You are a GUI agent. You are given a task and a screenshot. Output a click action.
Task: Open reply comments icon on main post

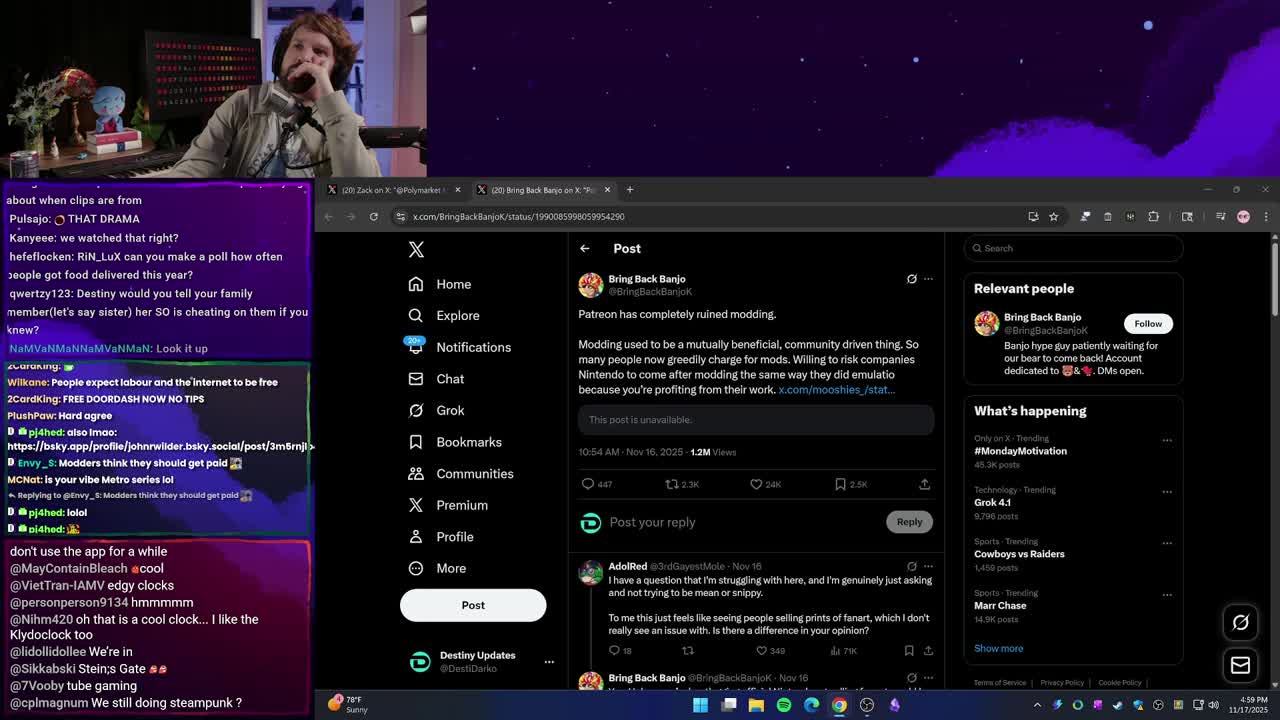pos(588,484)
